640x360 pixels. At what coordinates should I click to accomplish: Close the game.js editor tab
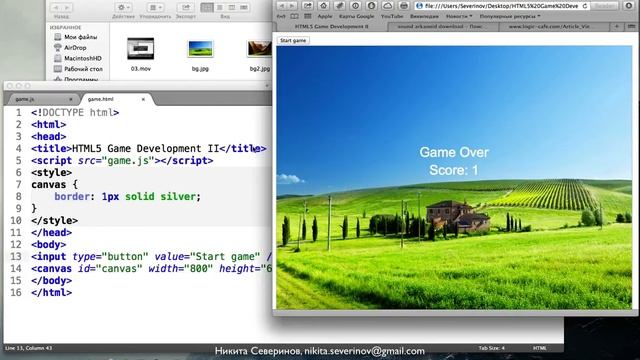point(71,99)
